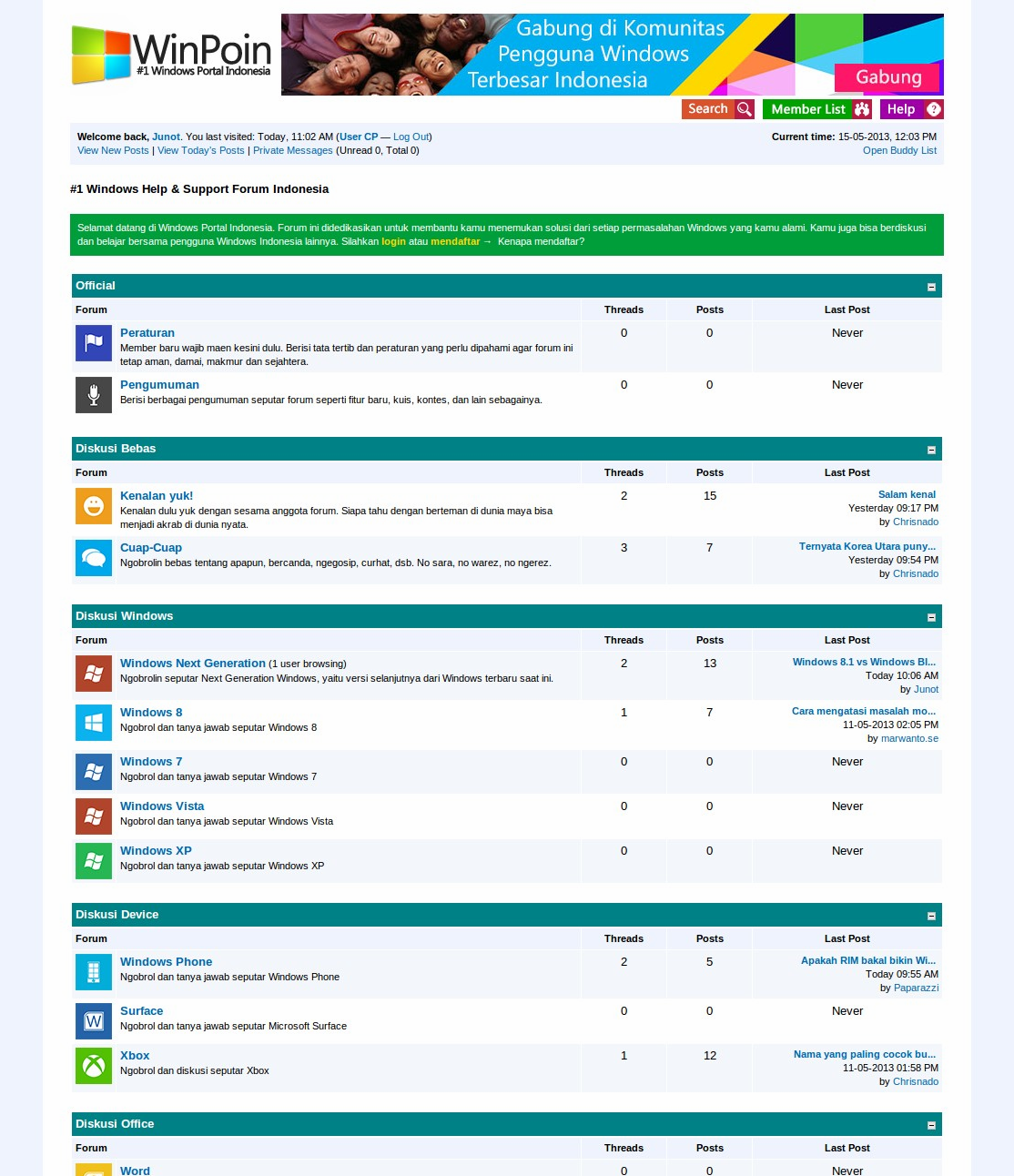The width and height of the screenshot is (1014, 1176).
Task: Click the Xbox forum icon
Action: (x=94, y=1066)
